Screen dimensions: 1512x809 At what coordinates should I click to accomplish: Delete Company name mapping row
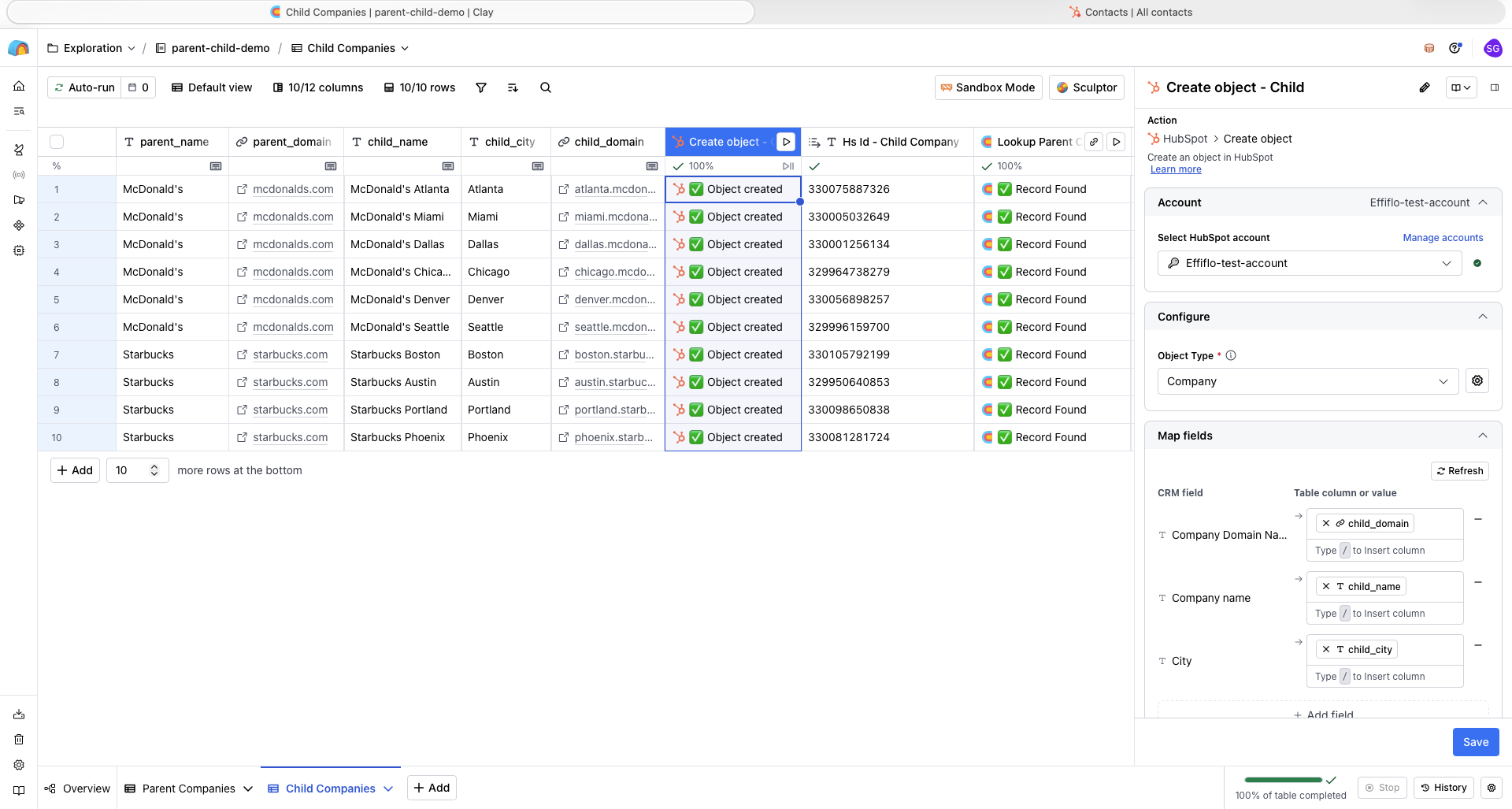point(1478,582)
